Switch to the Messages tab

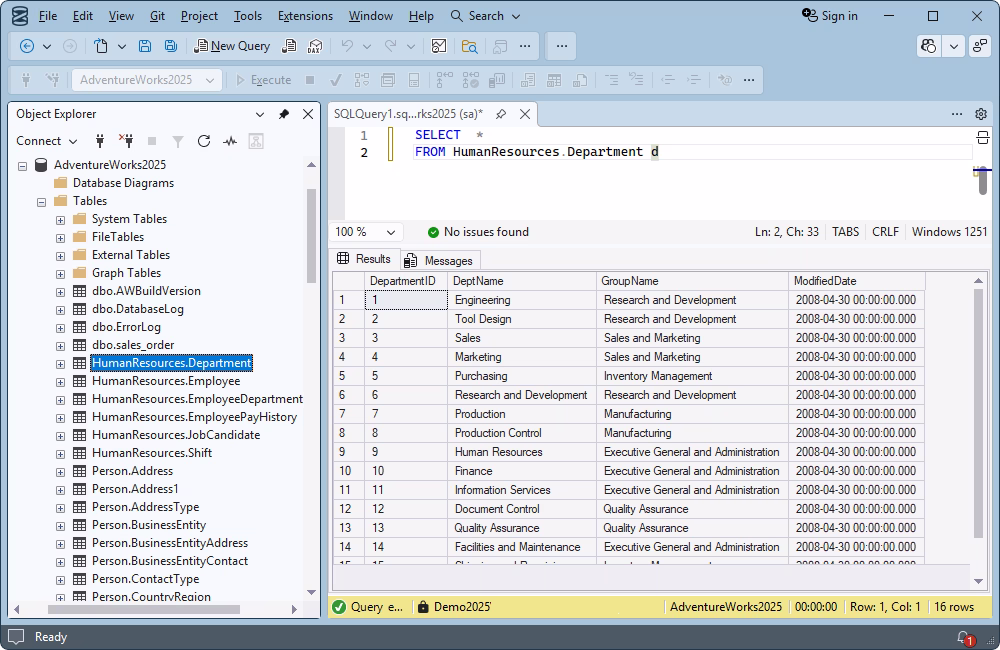[x=441, y=261]
